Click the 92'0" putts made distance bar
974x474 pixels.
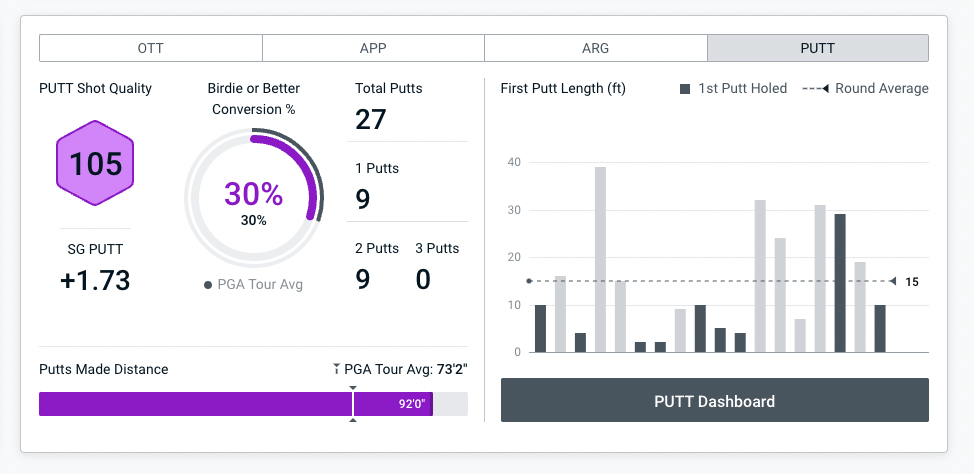coord(235,404)
